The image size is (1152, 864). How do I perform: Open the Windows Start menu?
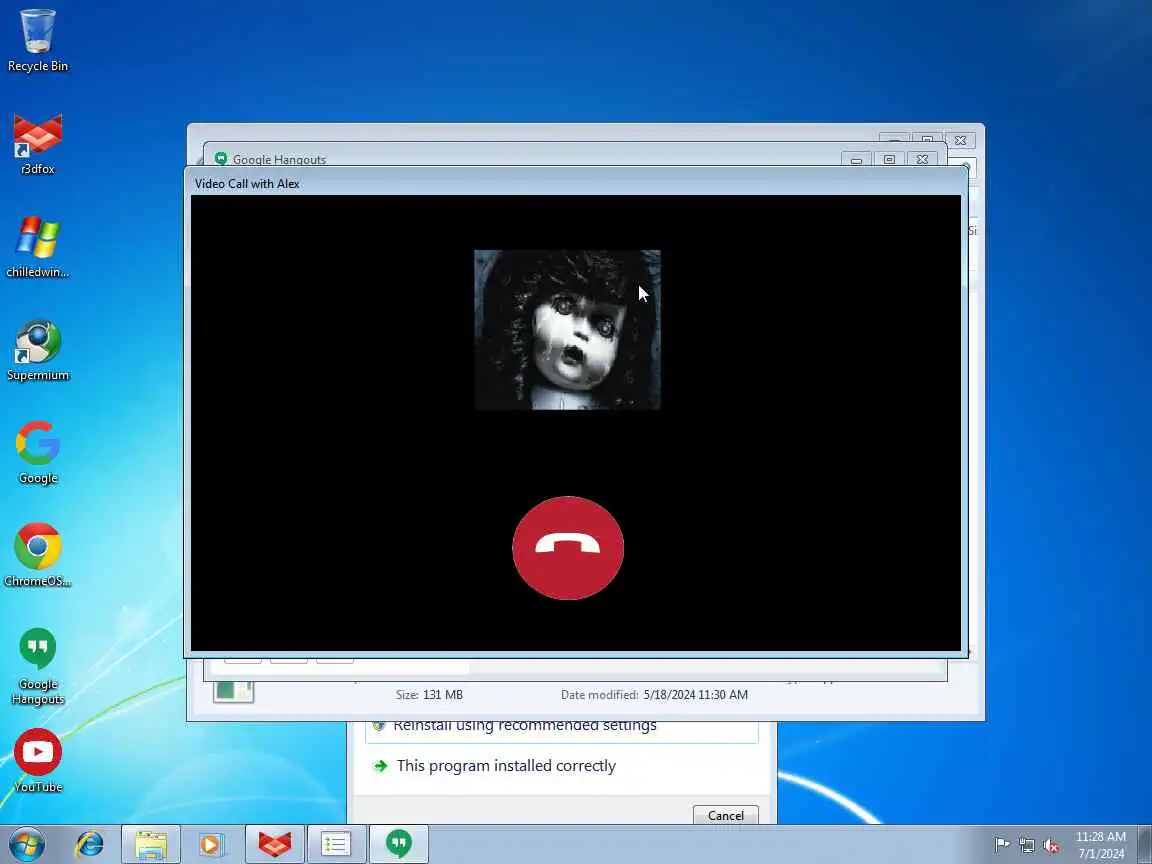27,844
